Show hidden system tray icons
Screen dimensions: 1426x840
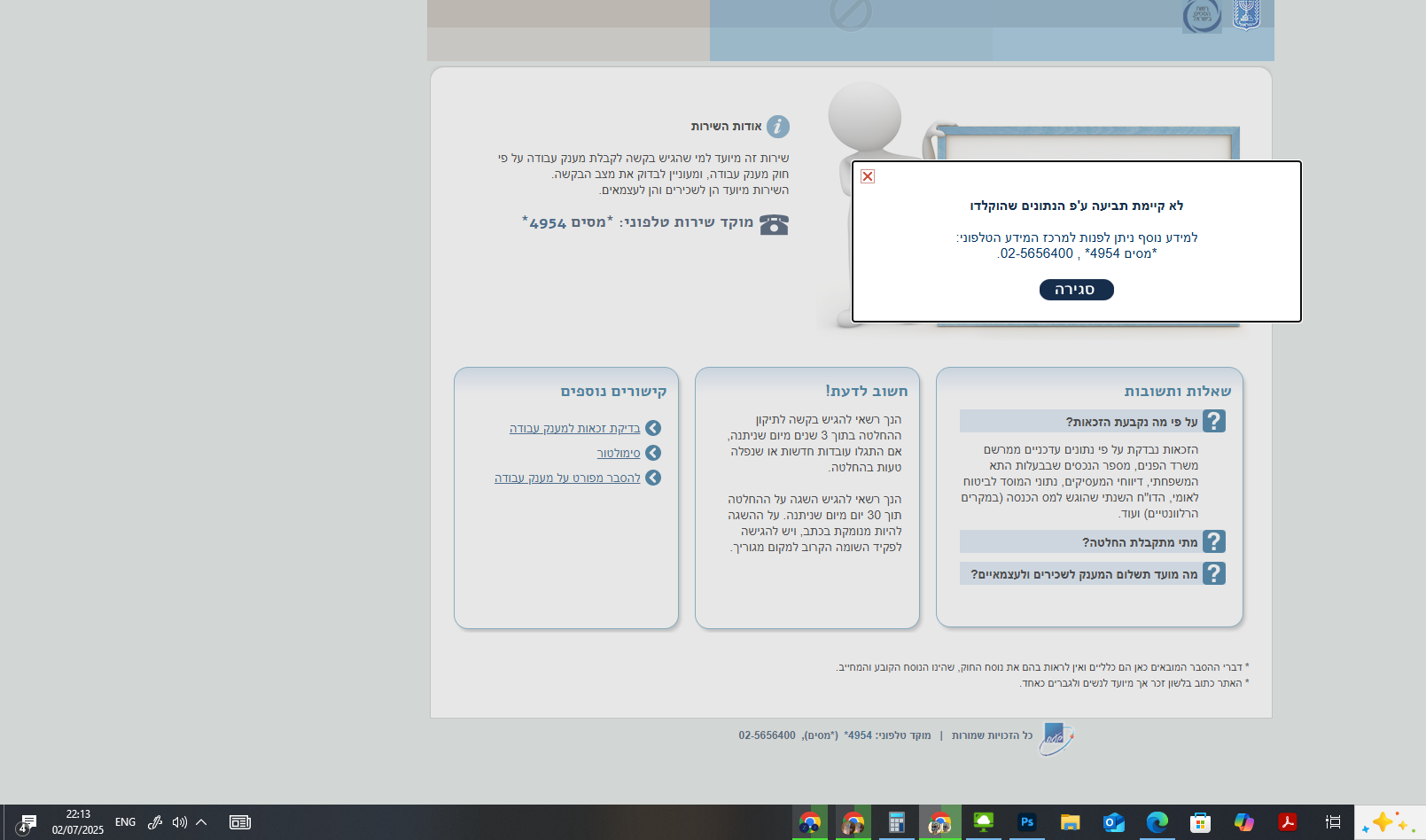pos(201,822)
